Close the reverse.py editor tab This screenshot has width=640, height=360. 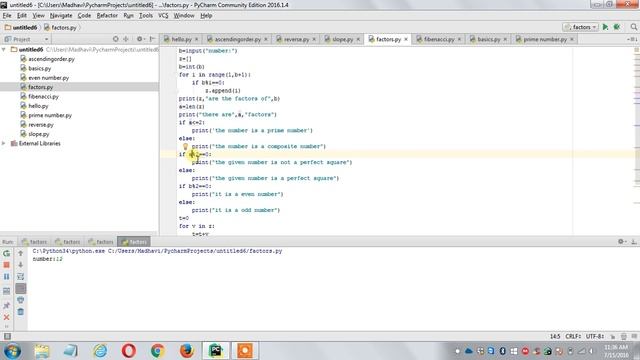(314, 39)
